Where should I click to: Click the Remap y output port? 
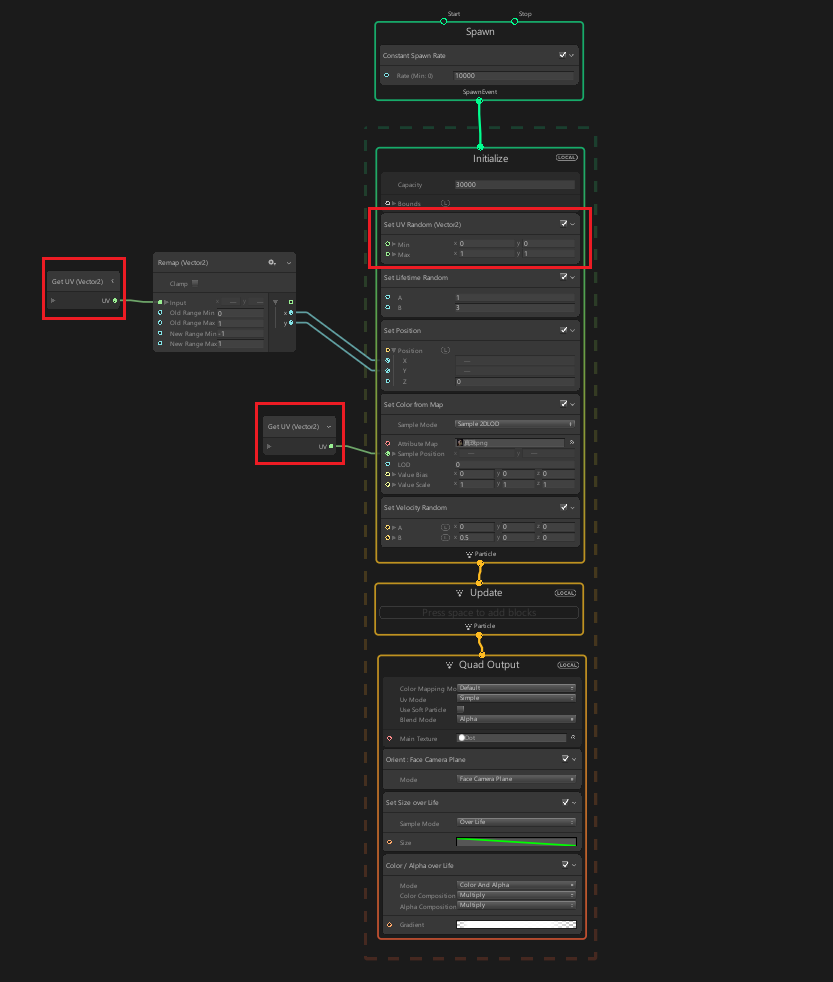(x=291, y=323)
